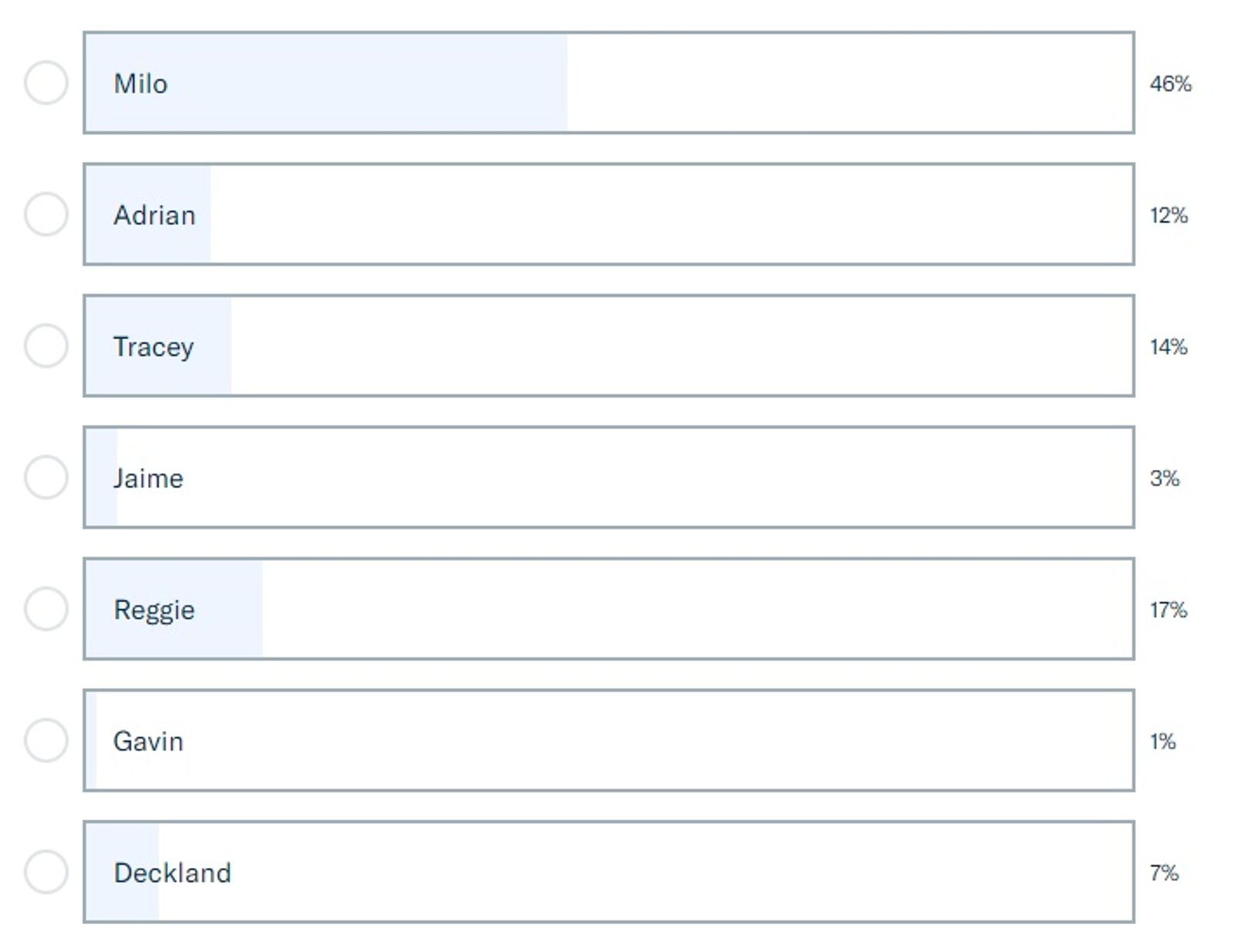Click the 14% result label
1233x952 pixels.
pyautogui.click(x=1168, y=347)
